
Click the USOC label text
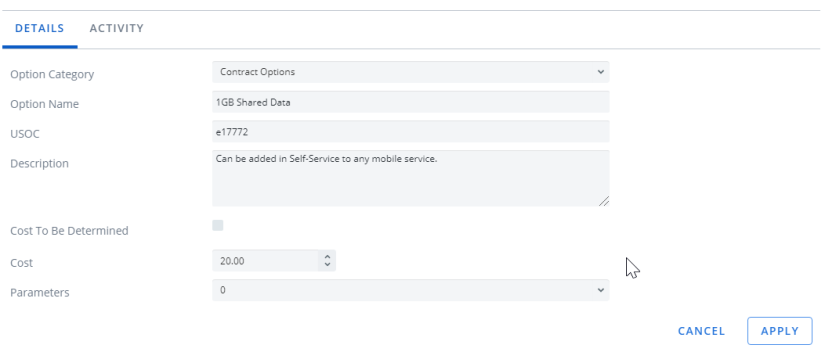tap(25, 134)
